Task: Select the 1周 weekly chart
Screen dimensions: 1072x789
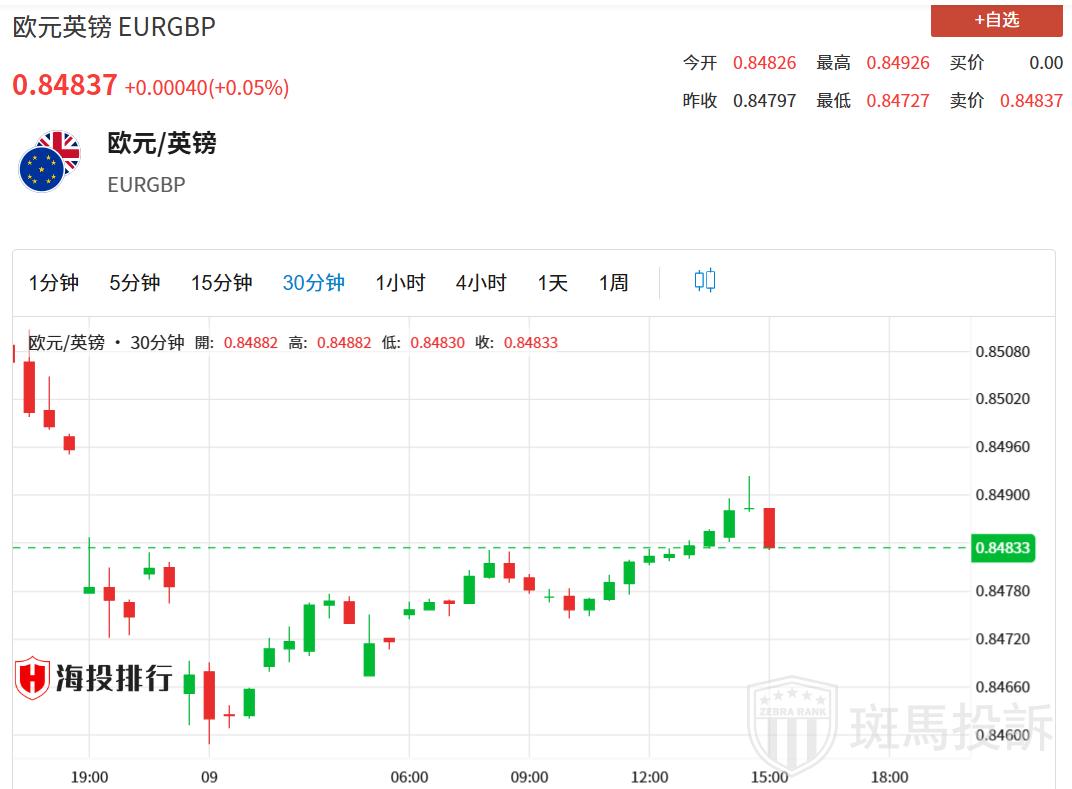Action: click(613, 283)
